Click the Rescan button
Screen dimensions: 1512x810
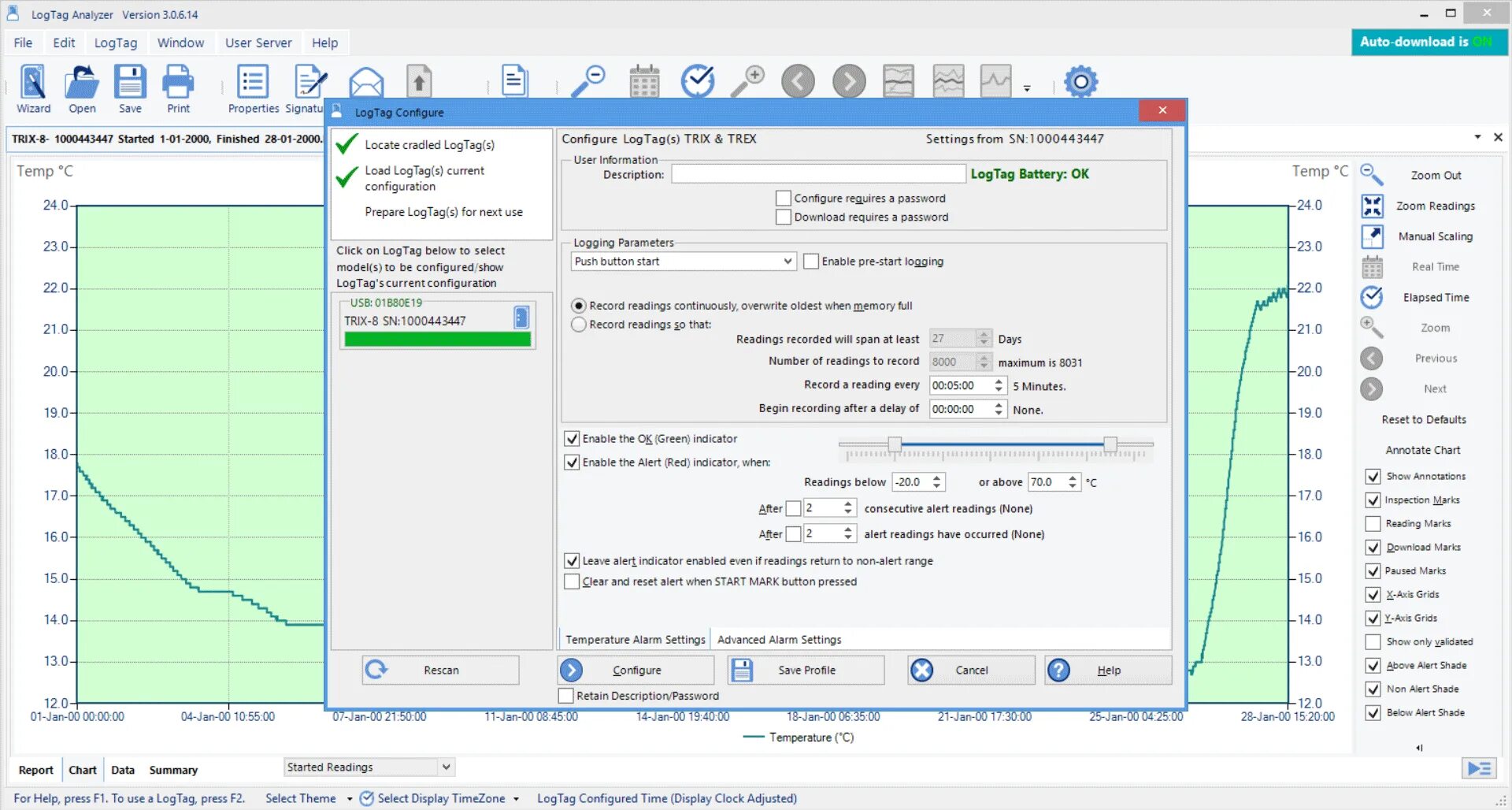pyautogui.click(x=440, y=670)
